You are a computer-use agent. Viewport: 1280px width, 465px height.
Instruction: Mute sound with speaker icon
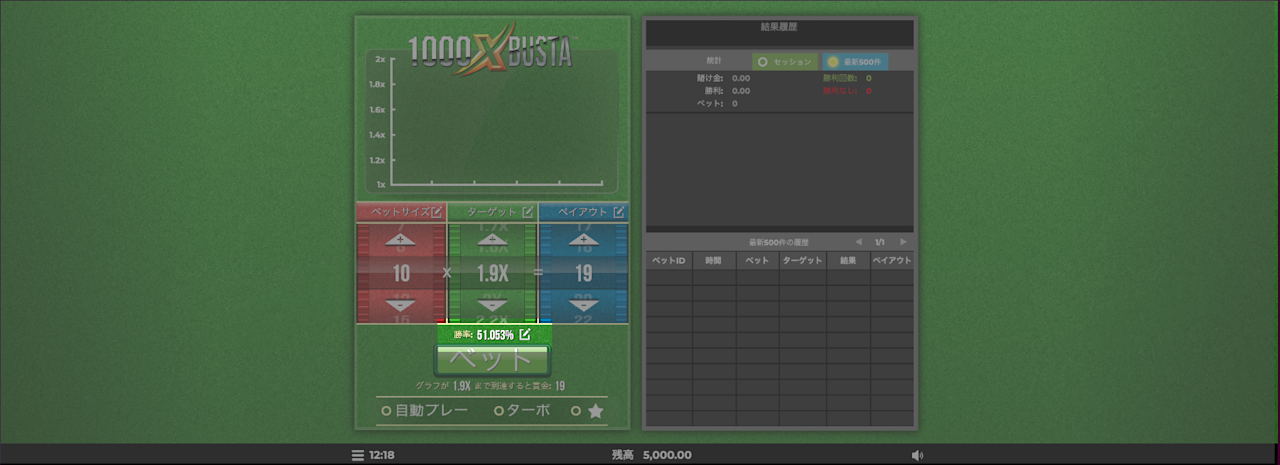pyautogui.click(x=918, y=455)
